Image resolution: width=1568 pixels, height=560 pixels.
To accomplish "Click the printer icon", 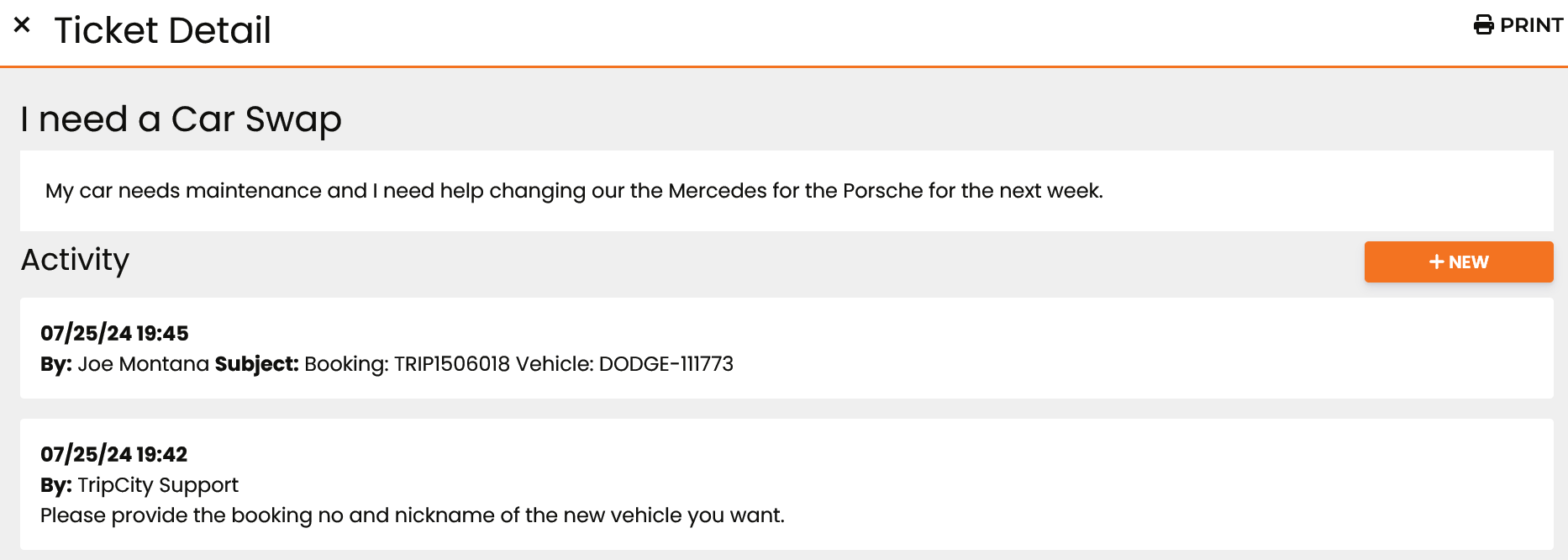I will click(1484, 25).
